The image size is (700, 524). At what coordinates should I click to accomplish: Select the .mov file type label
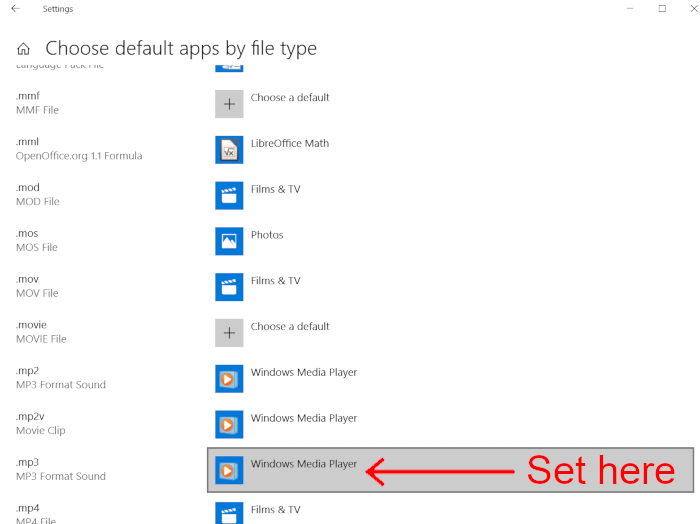tap(27, 280)
